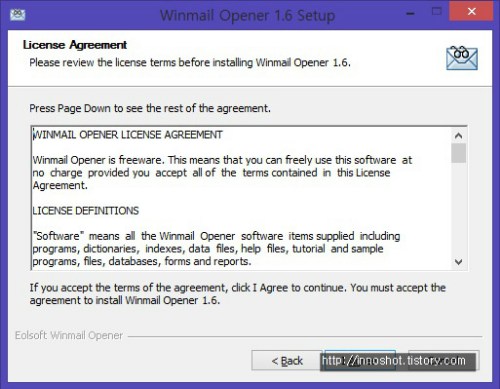Click the maximize button in title bar
Image resolution: width=500 pixels, height=389 pixels.
click(x=436, y=12)
